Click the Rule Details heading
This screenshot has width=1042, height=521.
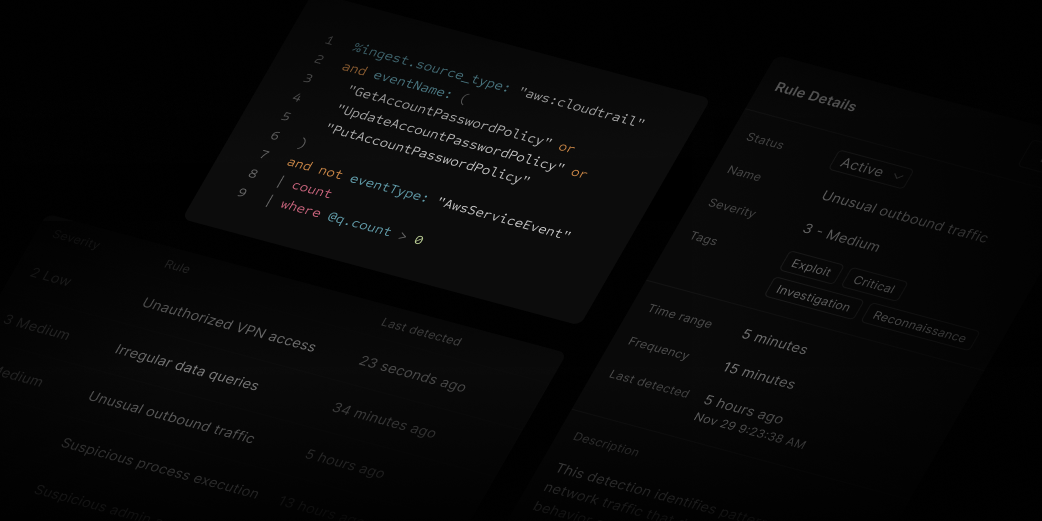[x=815, y=96]
